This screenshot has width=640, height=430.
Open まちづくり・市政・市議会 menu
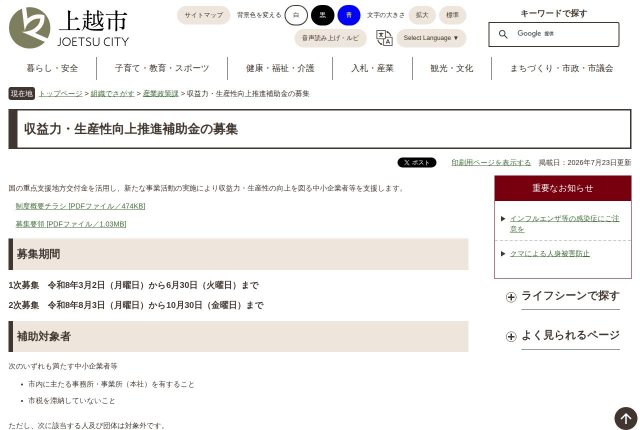point(562,68)
